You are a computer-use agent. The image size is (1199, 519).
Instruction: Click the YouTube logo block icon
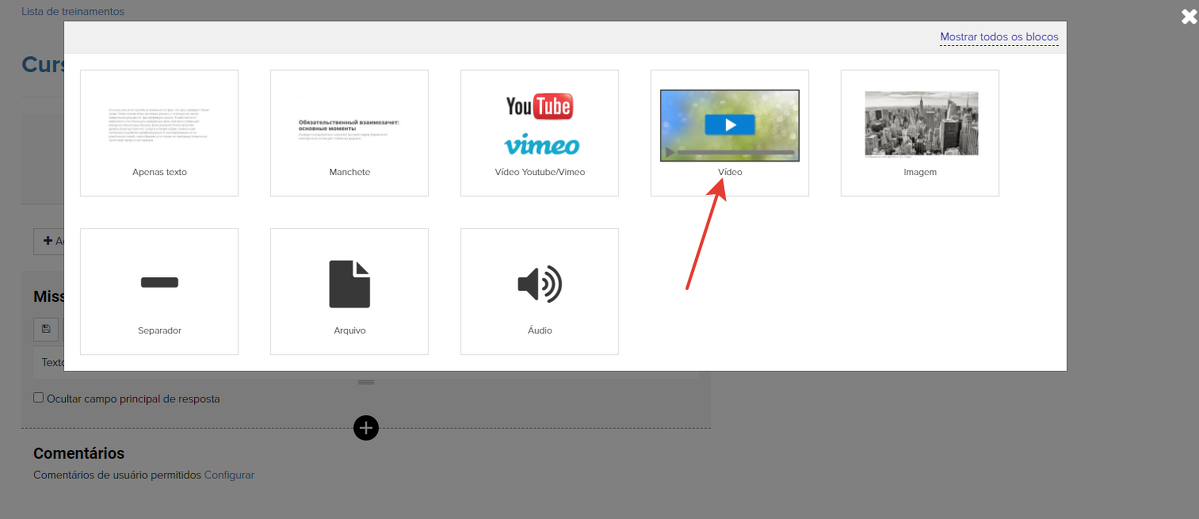[x=539, y=106]
